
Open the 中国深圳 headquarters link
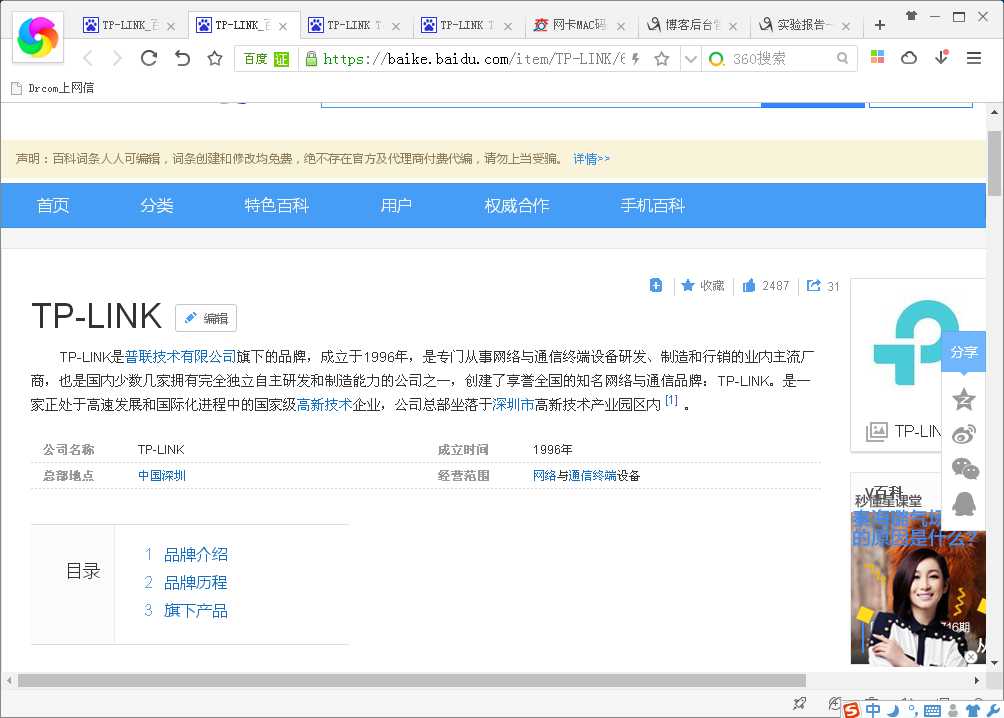(x=161, y=476)
